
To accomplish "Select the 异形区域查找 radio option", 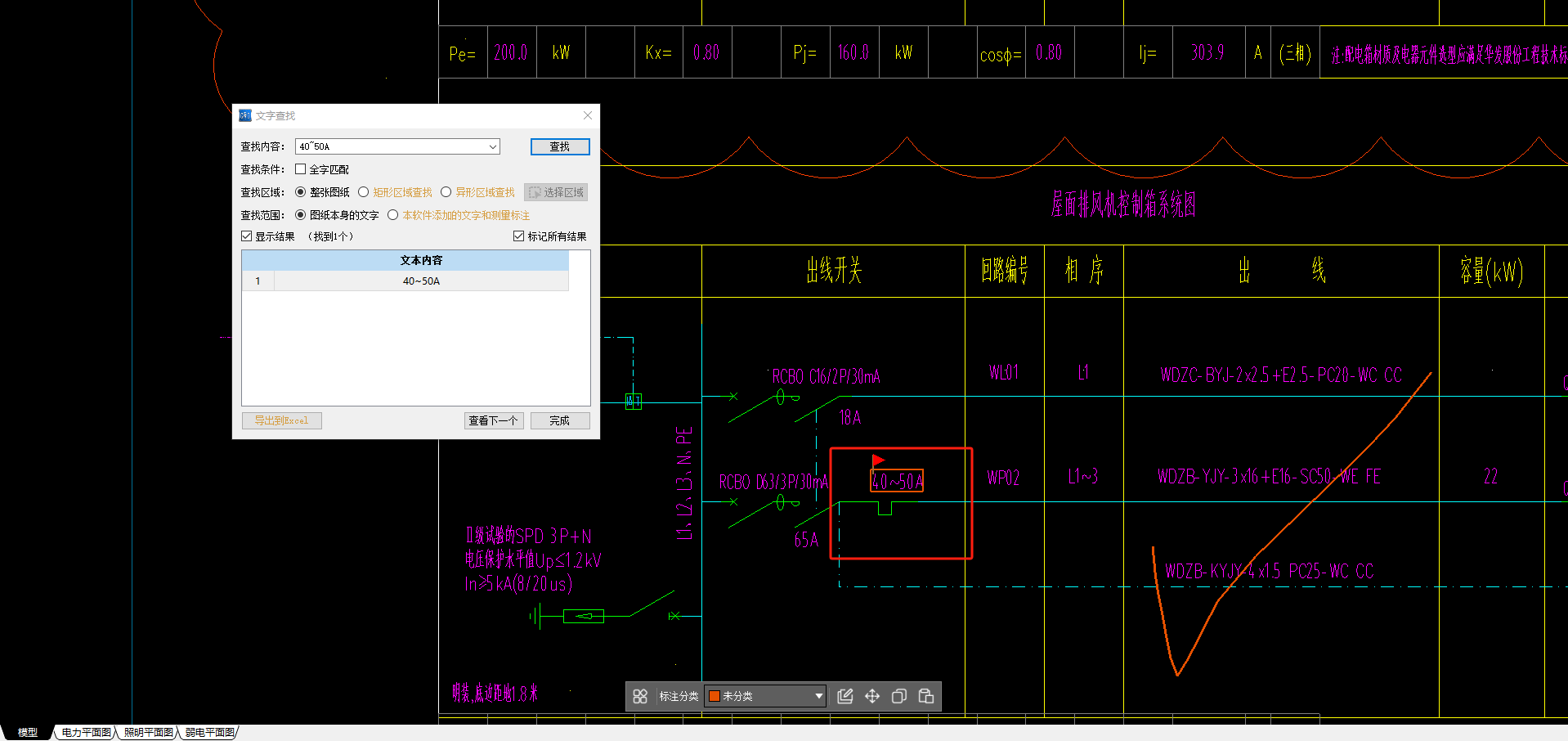I will tap(446, 192).
